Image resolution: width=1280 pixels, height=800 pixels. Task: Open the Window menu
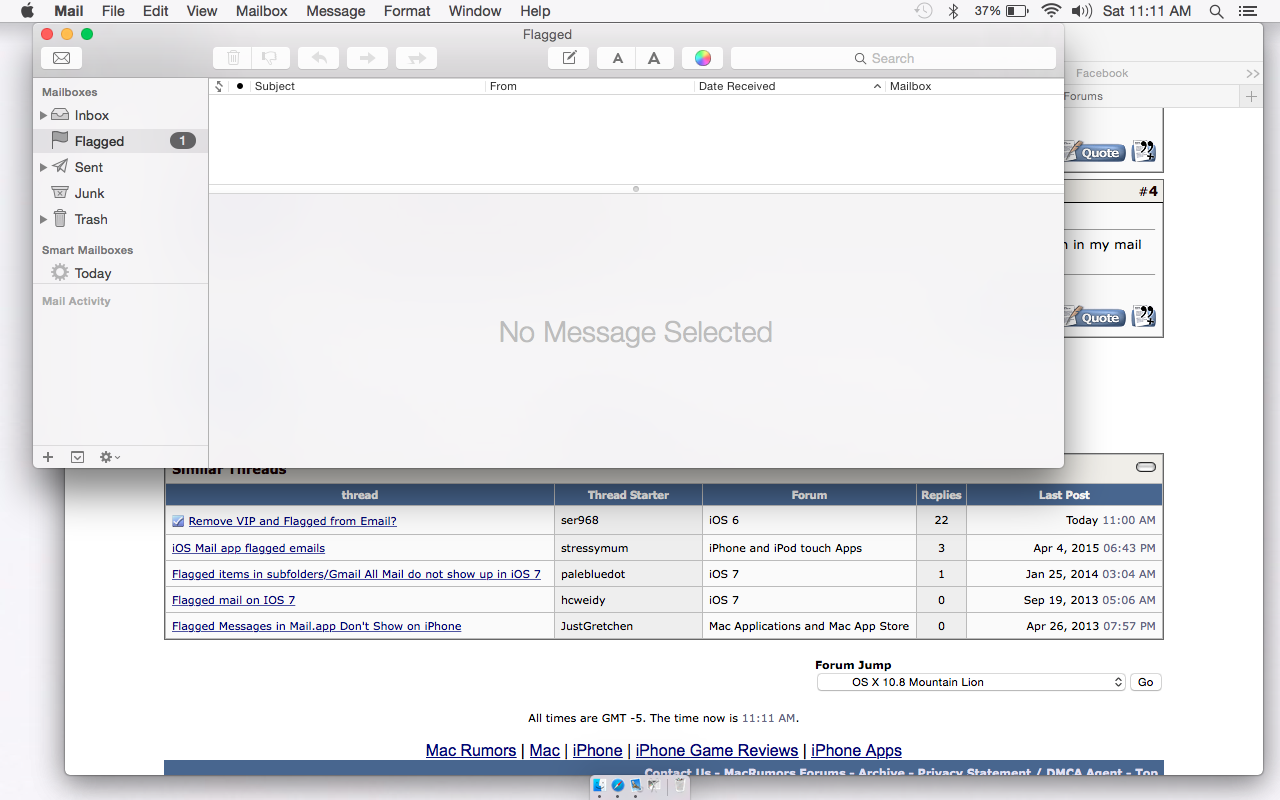tap(475, 11)
